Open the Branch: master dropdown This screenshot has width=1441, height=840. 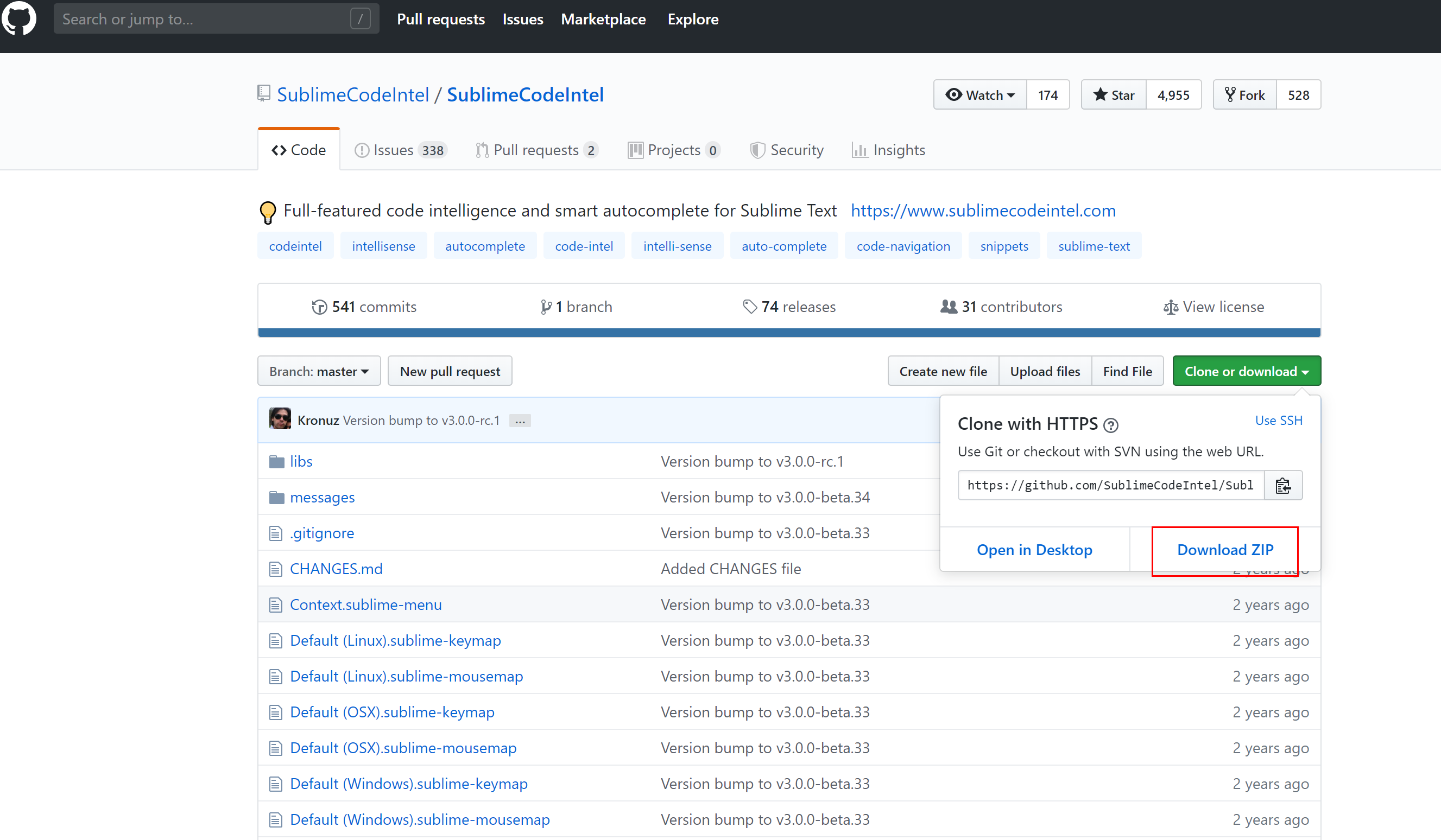tap(319, 371)
